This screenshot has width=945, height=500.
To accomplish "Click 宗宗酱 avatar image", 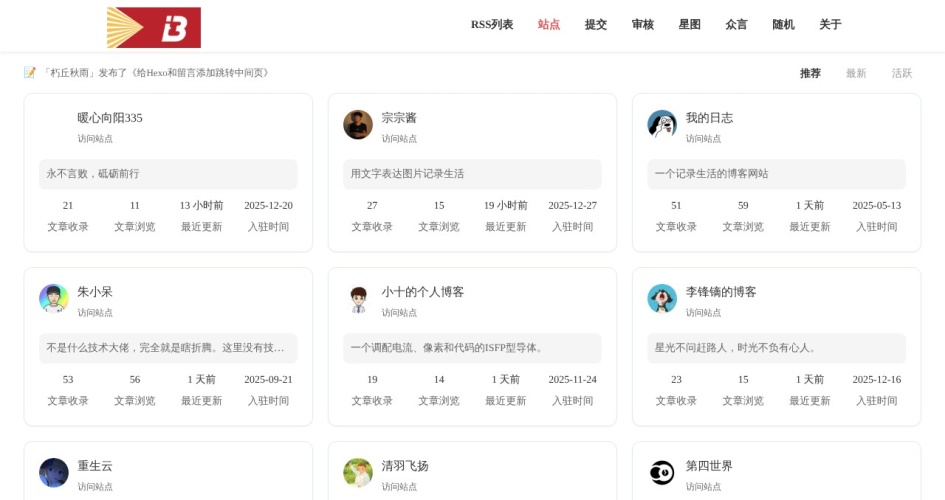I will (x=358, y=125).
